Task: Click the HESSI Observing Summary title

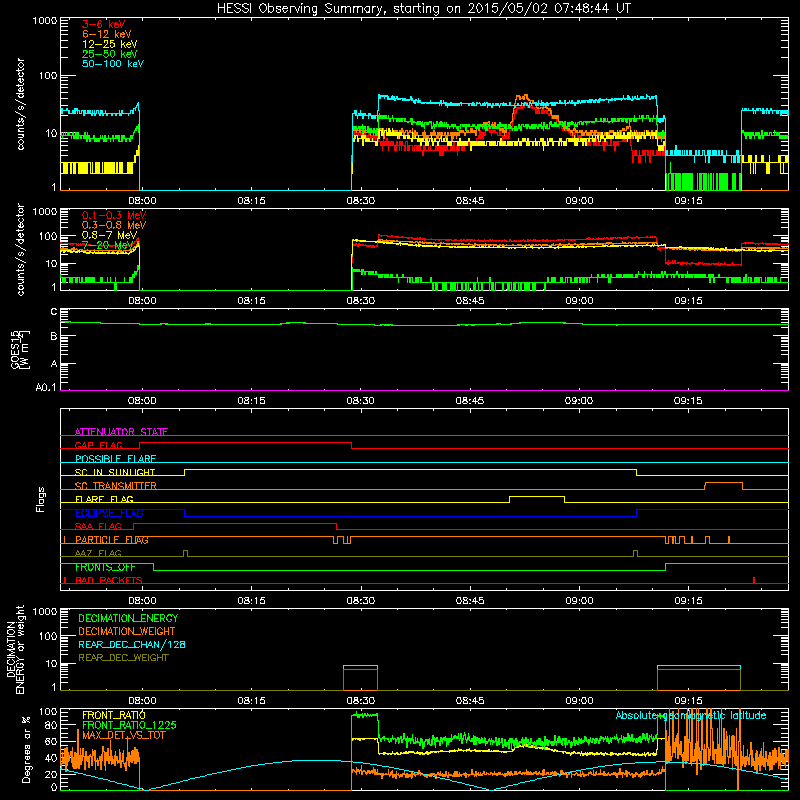Action: click(423, 9)
